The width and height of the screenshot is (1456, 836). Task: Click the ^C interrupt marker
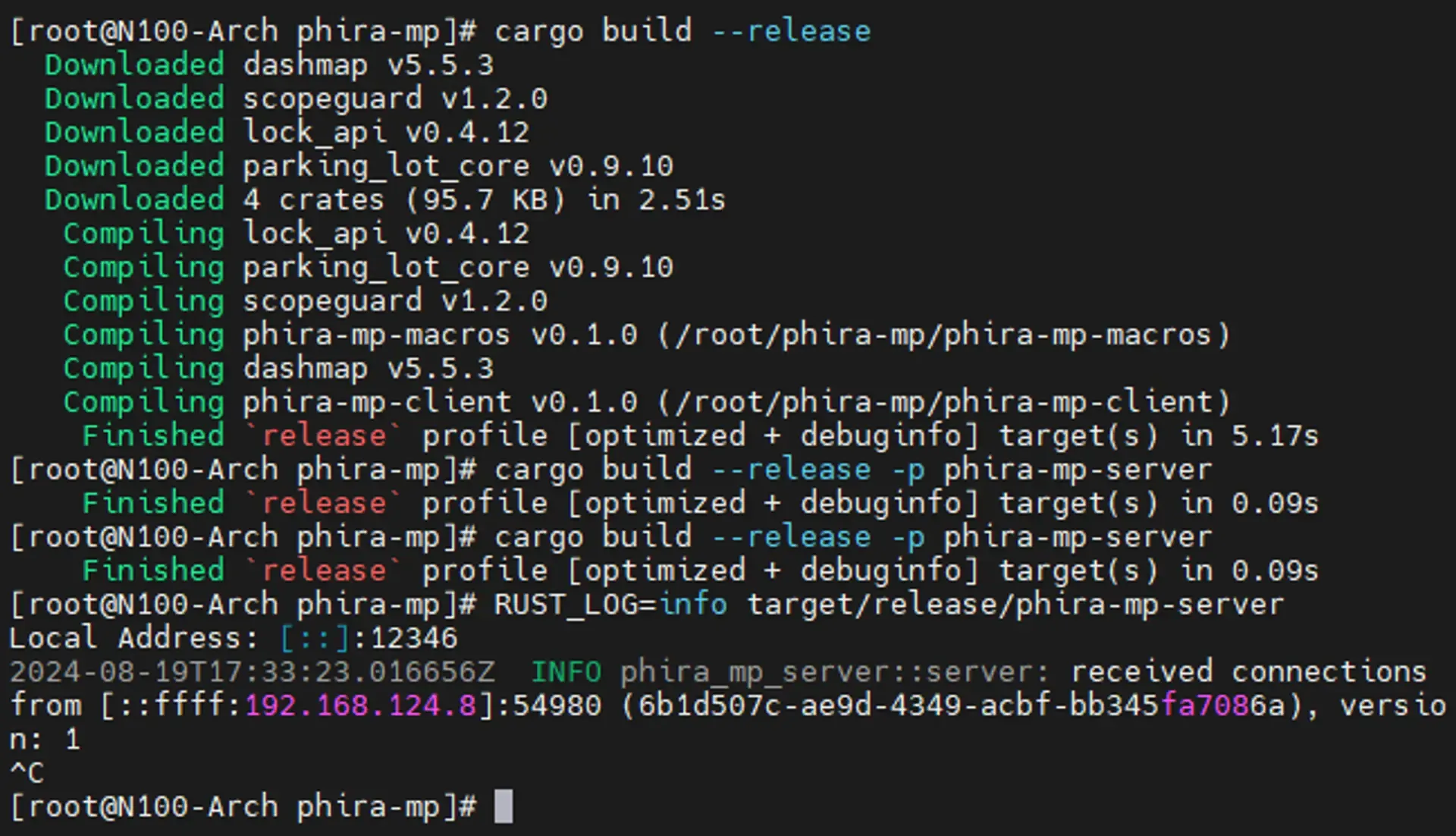pyautogui.click(x=27, y=773)
